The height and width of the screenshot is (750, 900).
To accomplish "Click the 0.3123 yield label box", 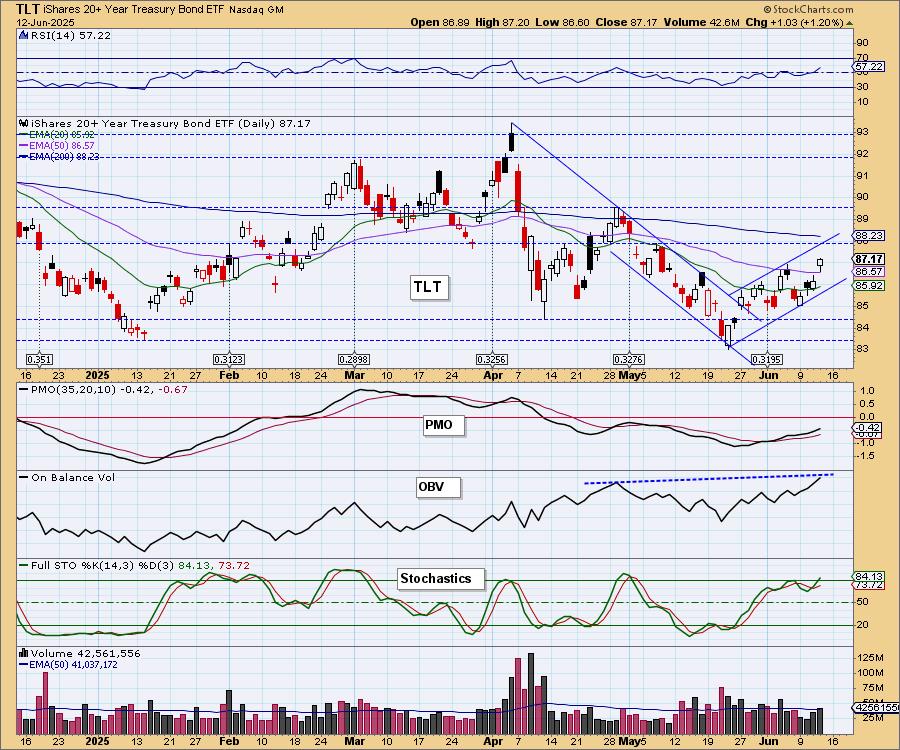I will [x=229, y=360].
